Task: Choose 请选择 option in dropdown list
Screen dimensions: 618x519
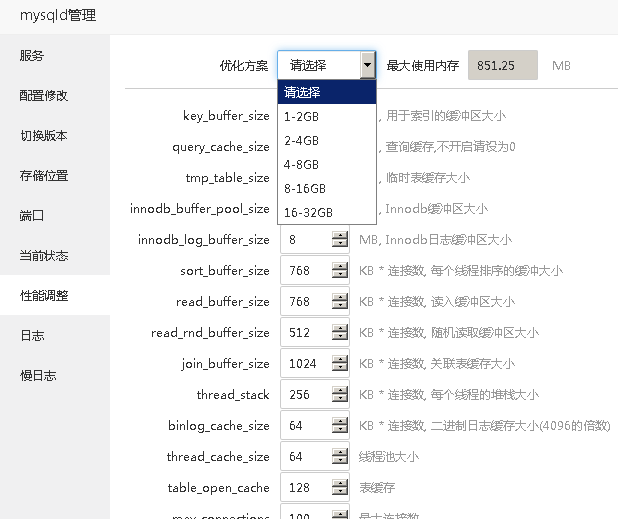Action: (327, 92)
